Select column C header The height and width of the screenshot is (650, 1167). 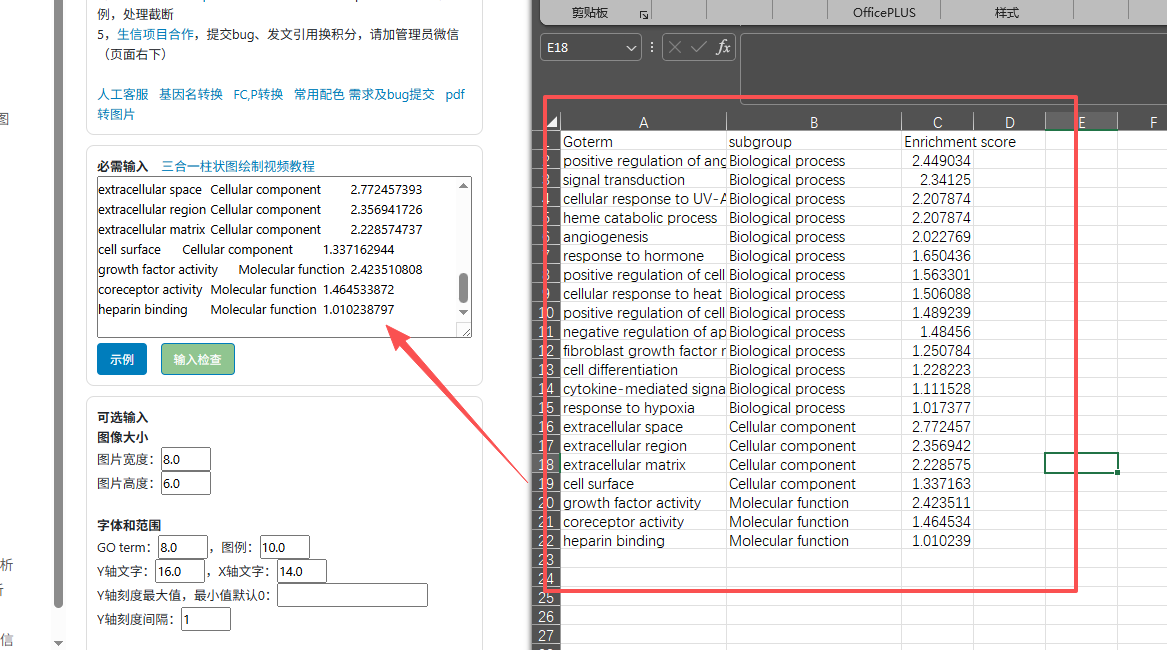coord(937,123)
